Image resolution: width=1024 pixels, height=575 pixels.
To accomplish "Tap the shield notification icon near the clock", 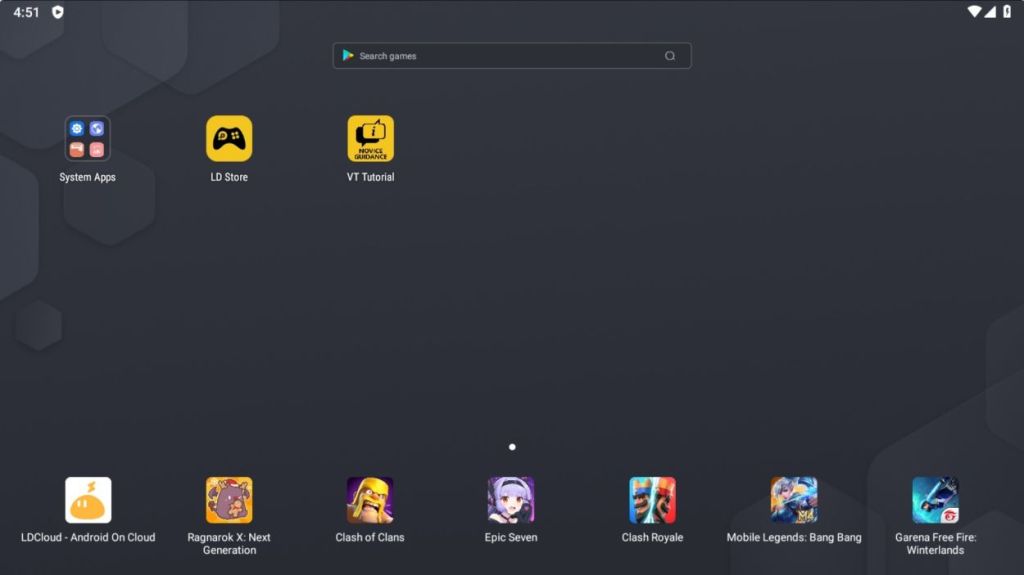I will pyautogui.click(x=57, y=12).
